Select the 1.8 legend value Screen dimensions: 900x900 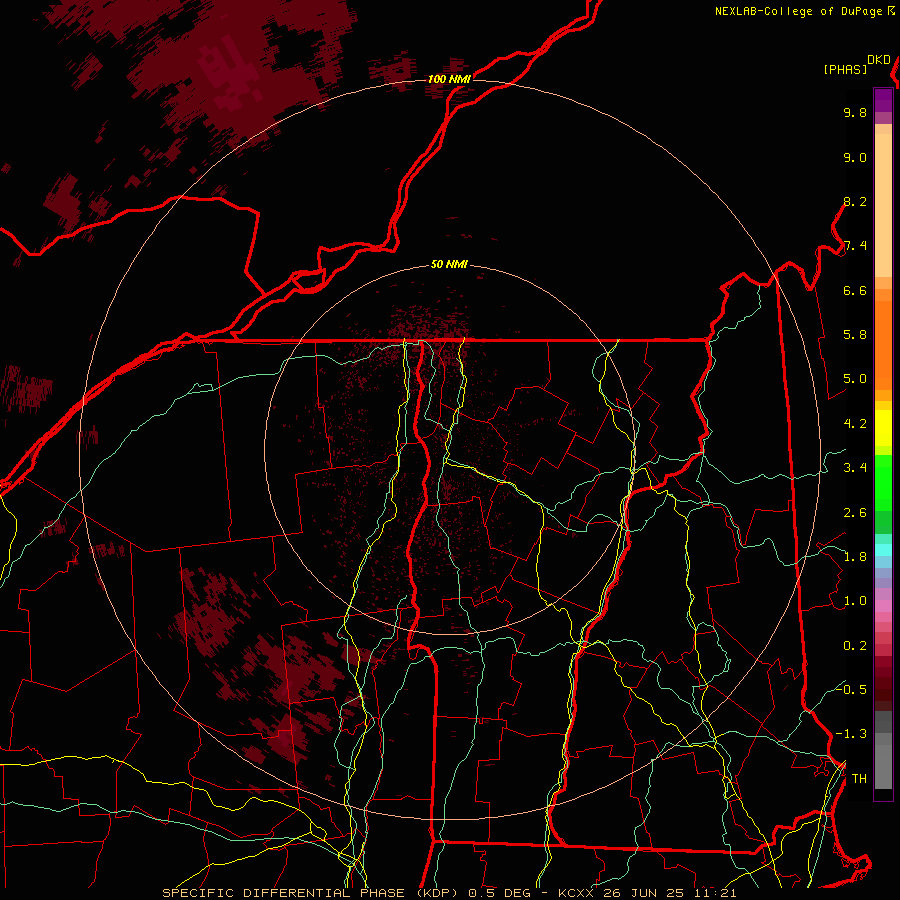pos(855,557)
